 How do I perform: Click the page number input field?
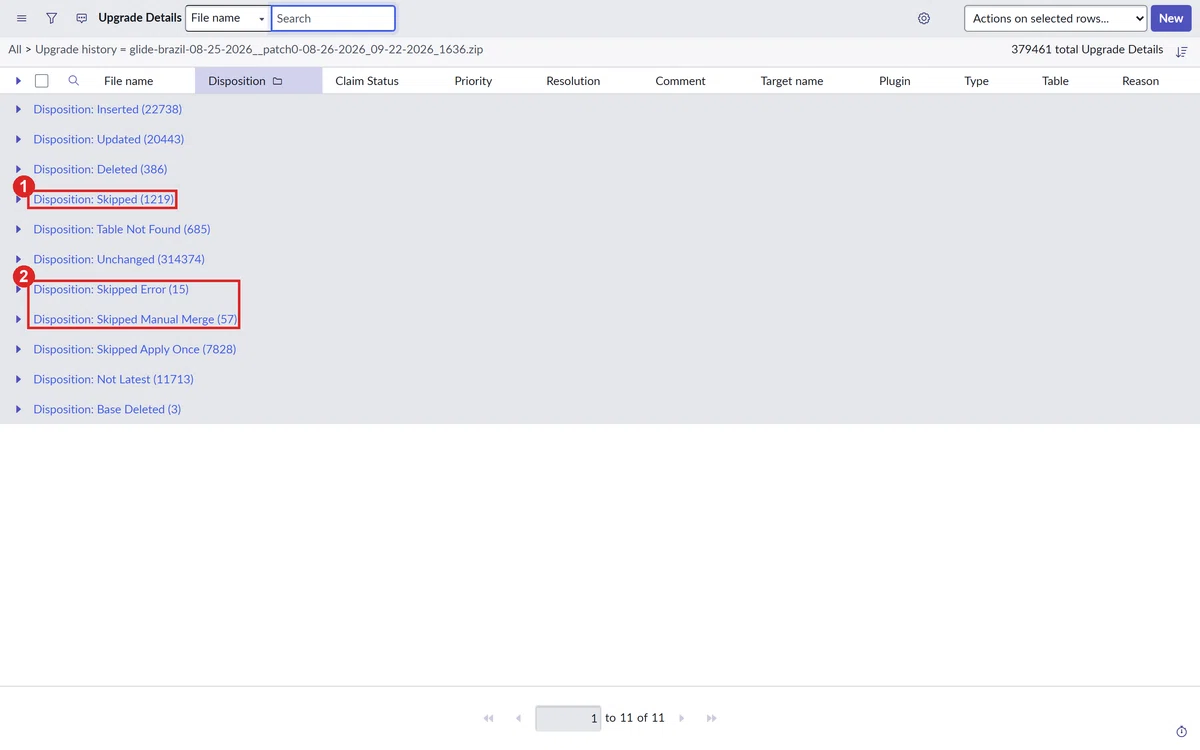point(568,718)
